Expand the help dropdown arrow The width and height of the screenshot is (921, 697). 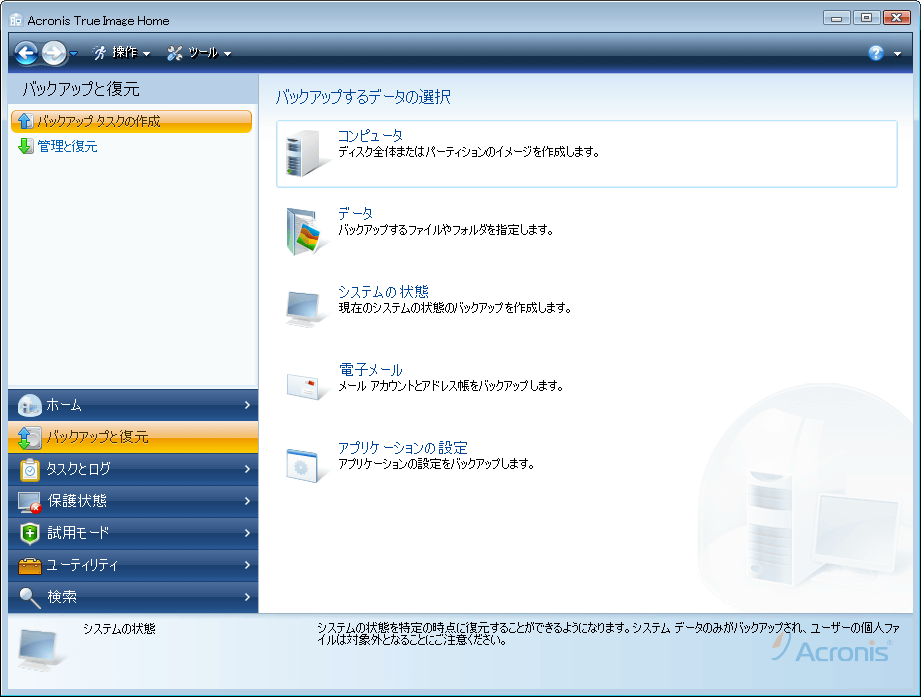tap(898, 54)
